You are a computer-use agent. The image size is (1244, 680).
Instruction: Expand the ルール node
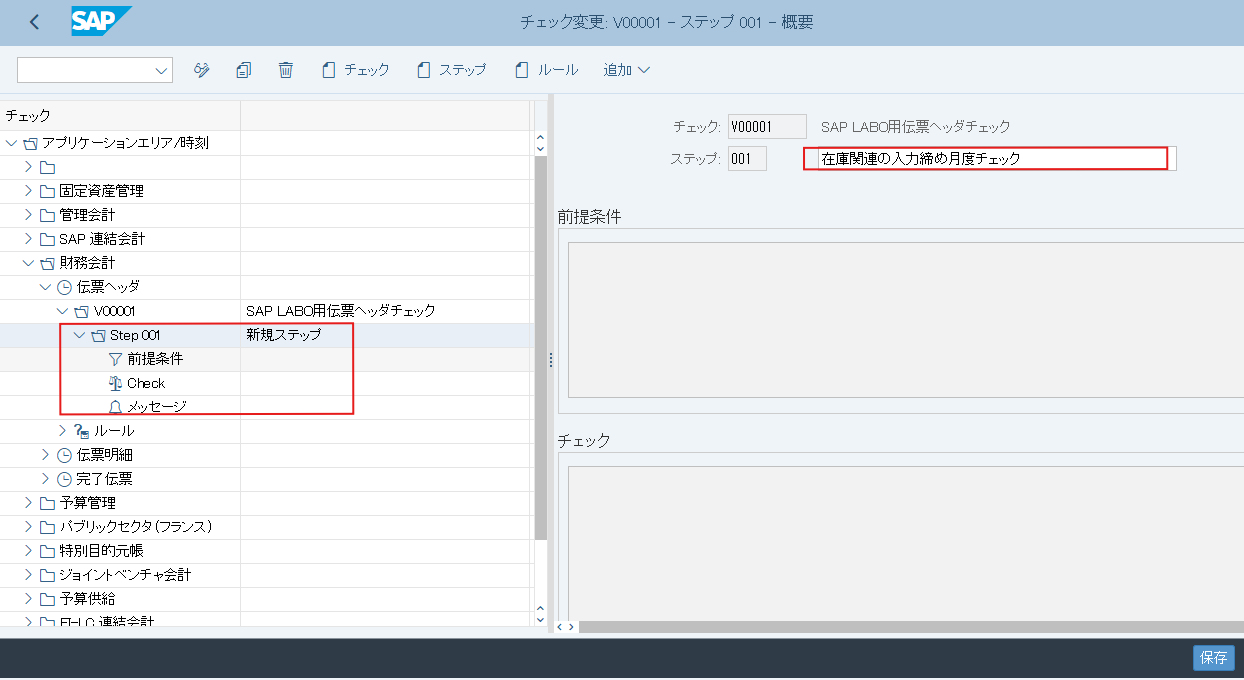[x=63, y=431]
